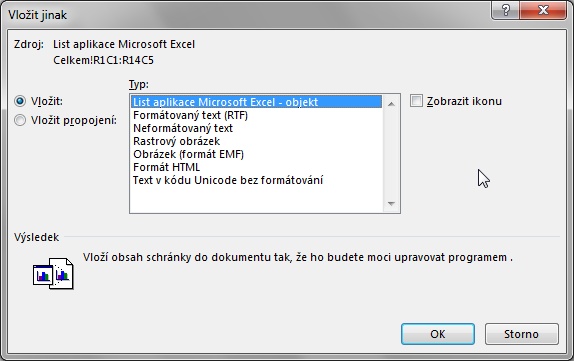Select the Vložit propojení radio button
This screenshot has width=574, height=361.
point(20,120)
